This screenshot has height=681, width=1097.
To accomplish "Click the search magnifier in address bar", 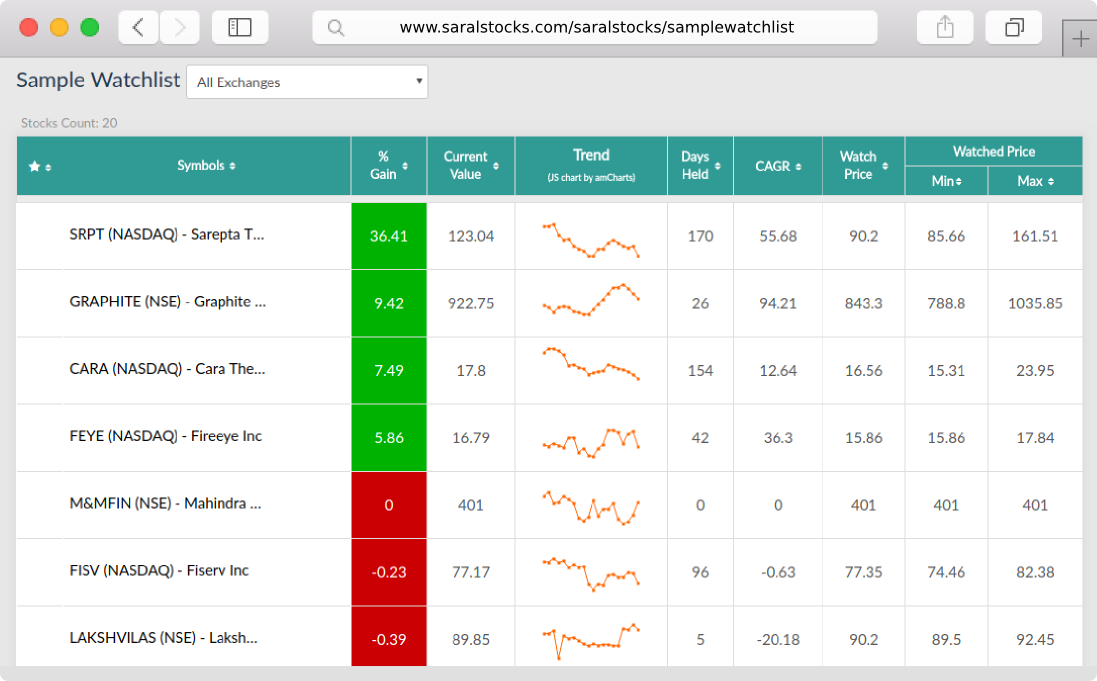I will click(x=336, y=27).
